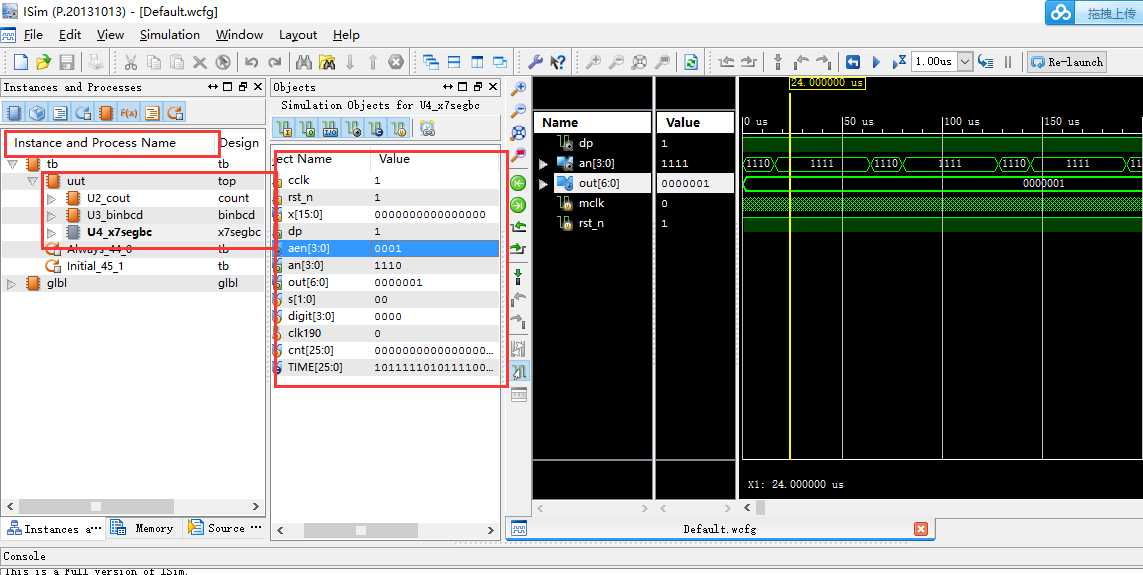Viewport: 1143px width, 575px height.
Task: Expand the U2_cout instance
Action: click(x=52, y=198)
